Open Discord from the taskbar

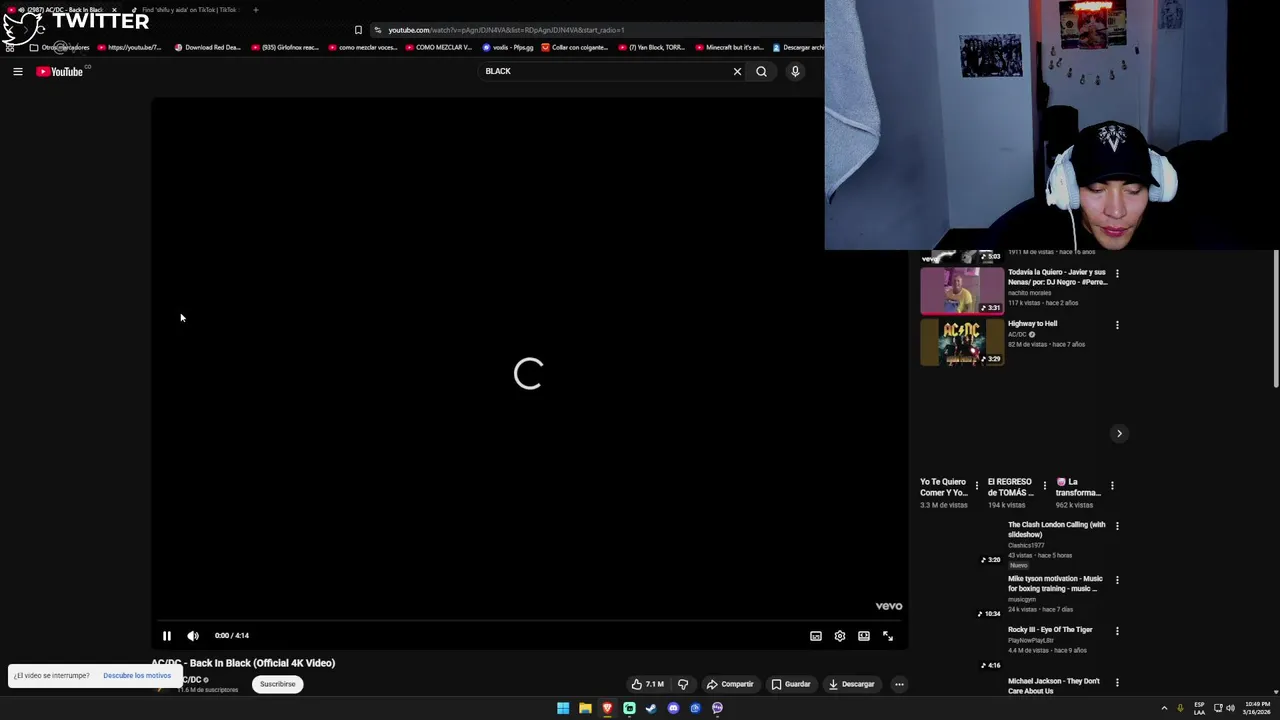[673, 708]
